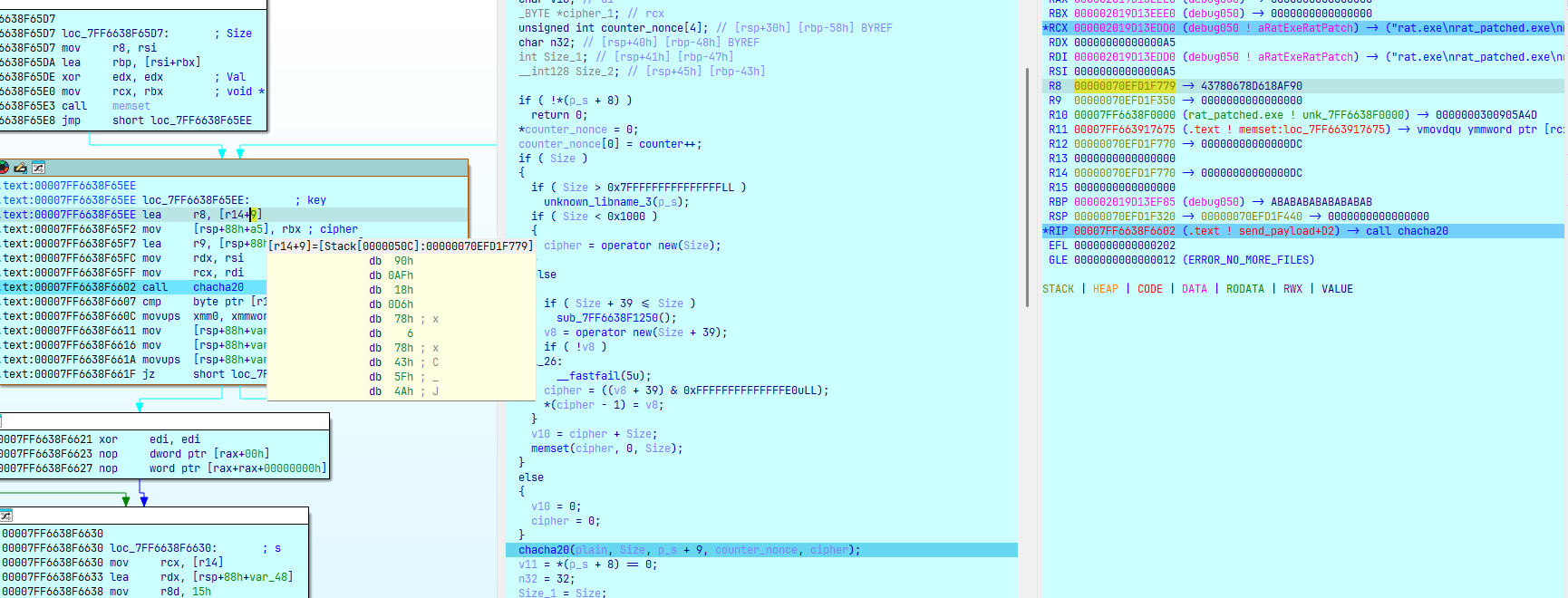Click the VALUE legend label

(1337, 289)
